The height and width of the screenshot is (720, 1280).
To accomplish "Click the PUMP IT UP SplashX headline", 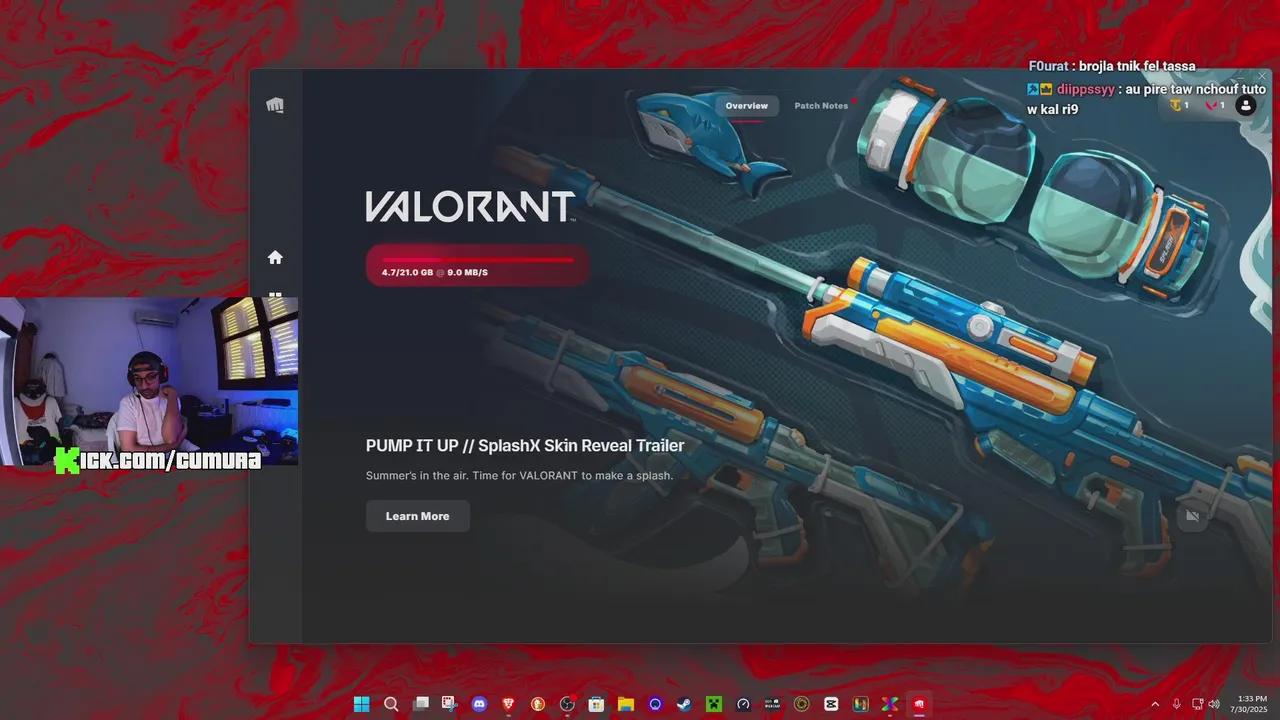I will pos(525,446).
